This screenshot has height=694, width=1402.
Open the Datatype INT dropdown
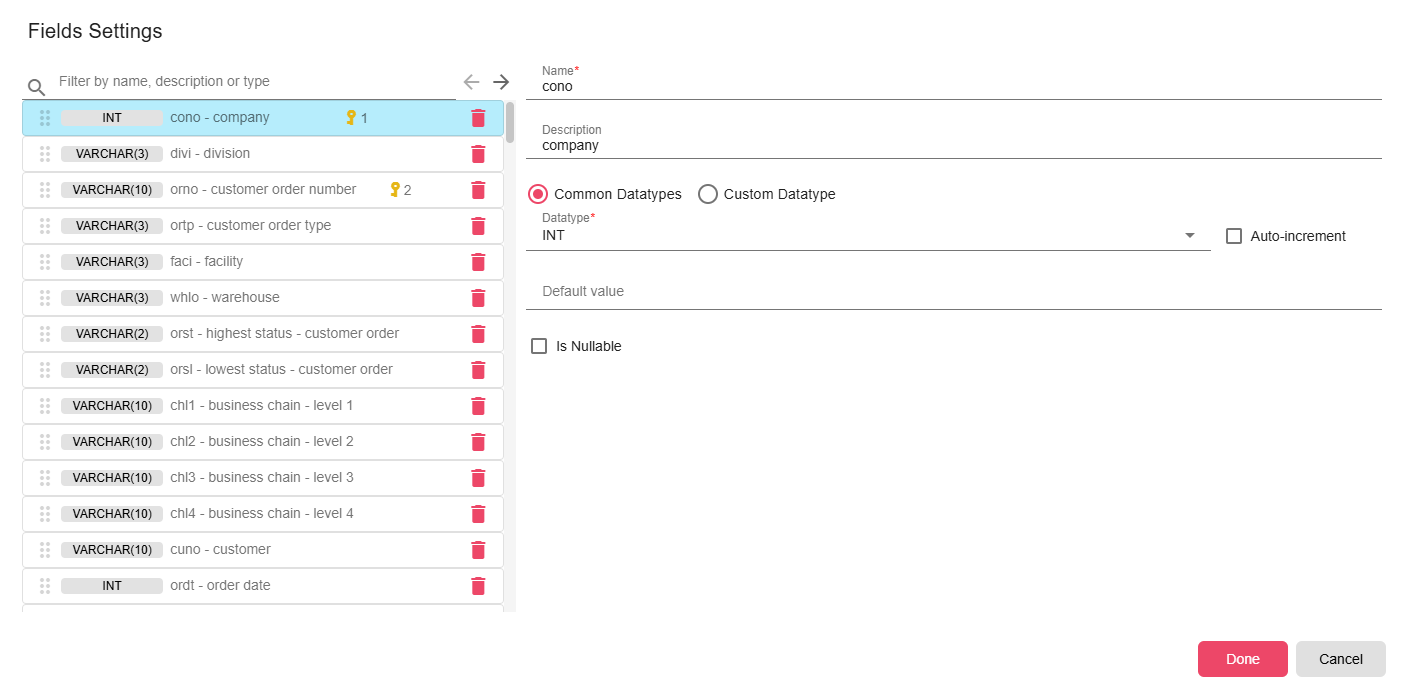point(868,235)
